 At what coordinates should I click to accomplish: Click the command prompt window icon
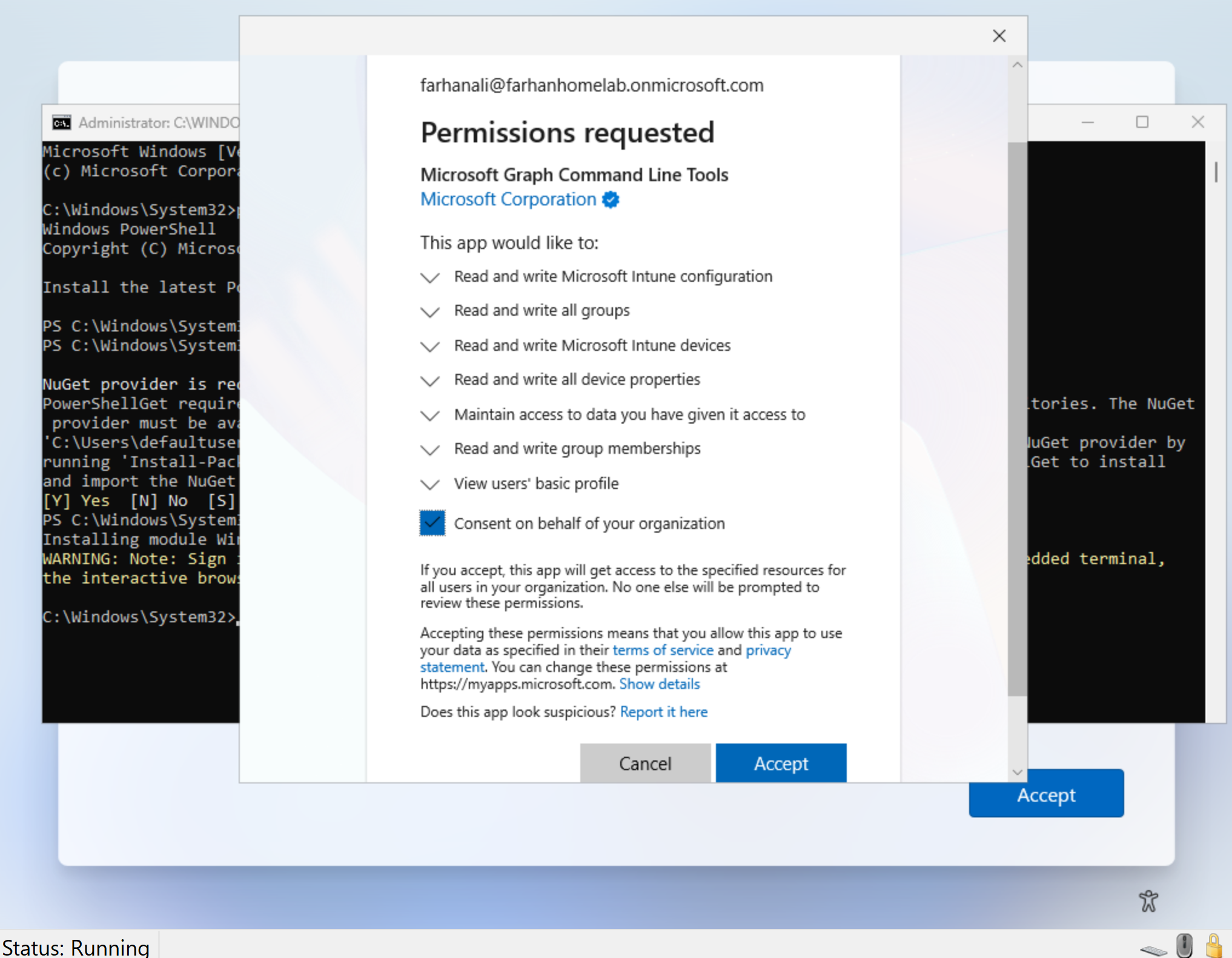[61, 122]
